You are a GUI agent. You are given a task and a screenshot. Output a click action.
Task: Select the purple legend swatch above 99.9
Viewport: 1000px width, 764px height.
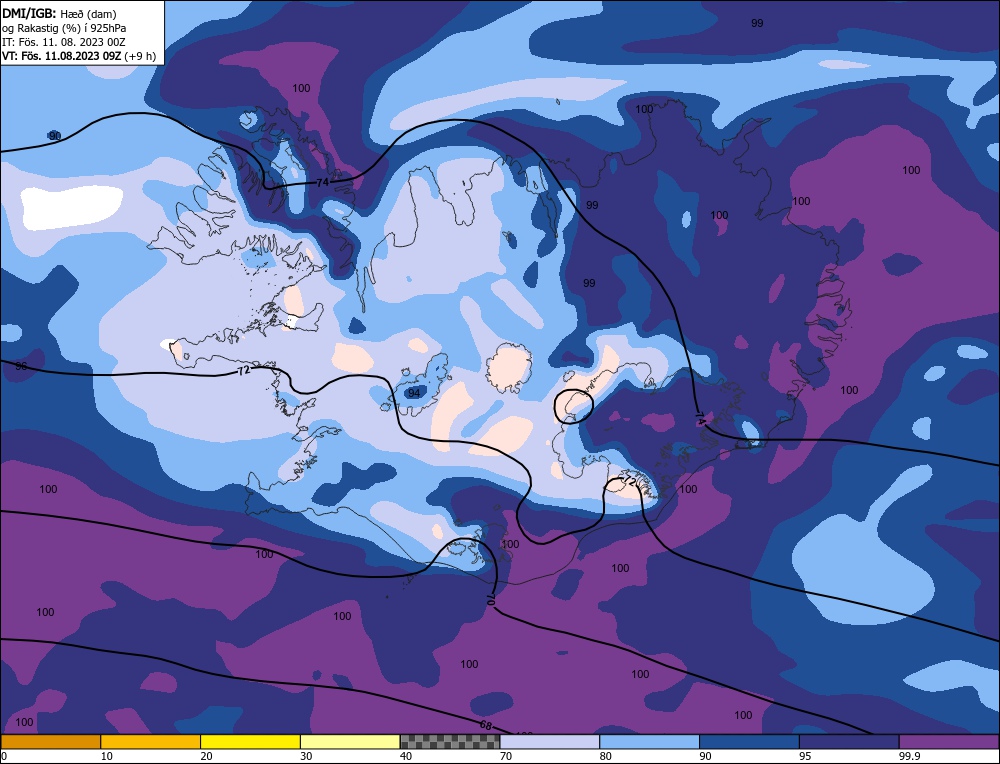(x=949, y=742)
